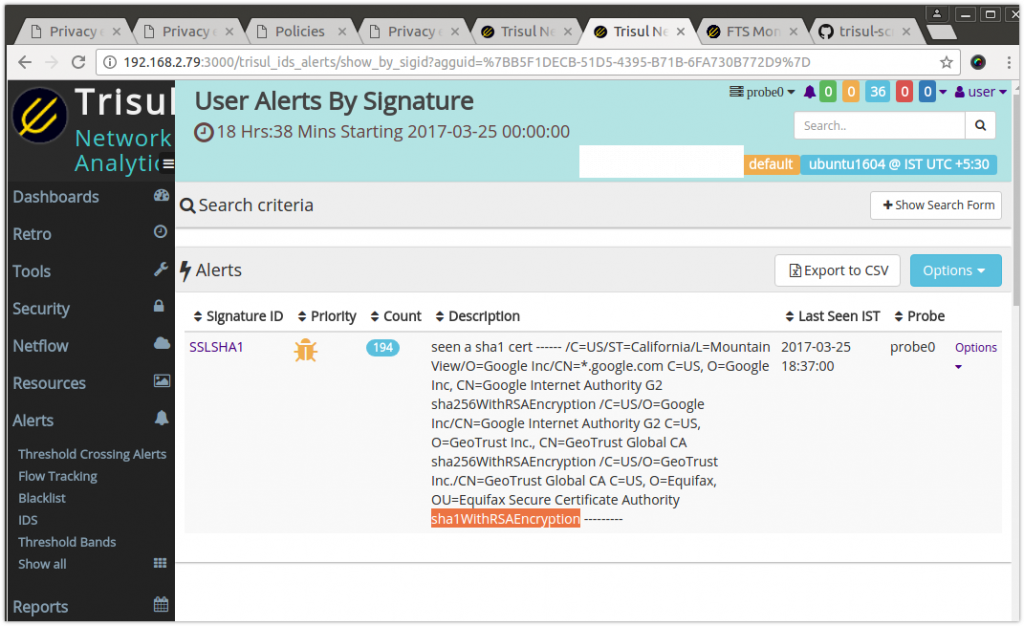Click the Show all grid icon

click(x=160, y=563)
